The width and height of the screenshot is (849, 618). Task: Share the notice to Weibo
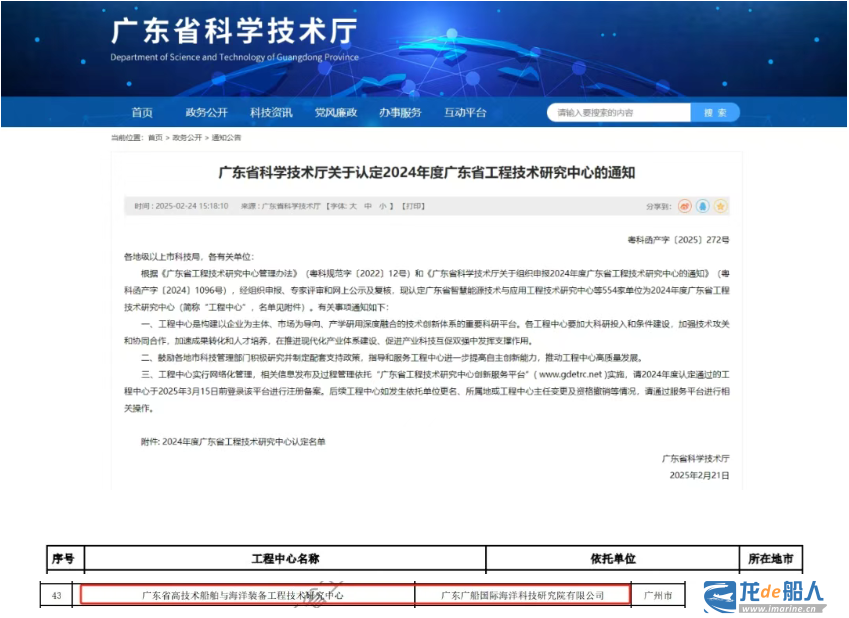(x=685, y=206)
